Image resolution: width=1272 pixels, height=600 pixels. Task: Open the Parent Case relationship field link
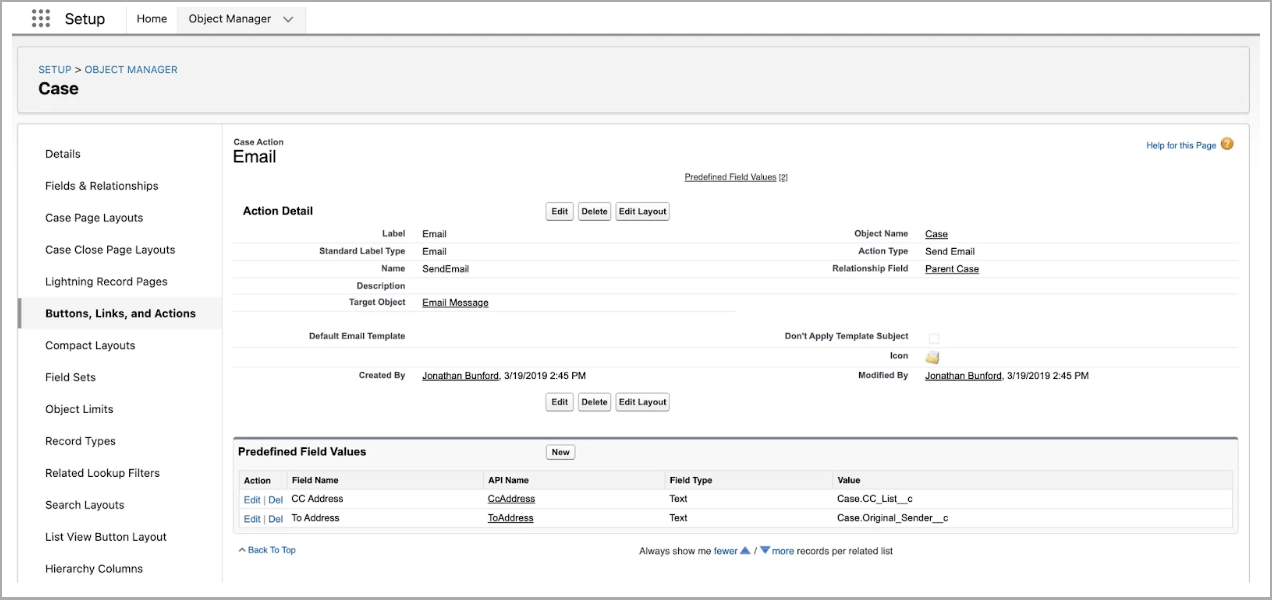(x=951, y=268)
